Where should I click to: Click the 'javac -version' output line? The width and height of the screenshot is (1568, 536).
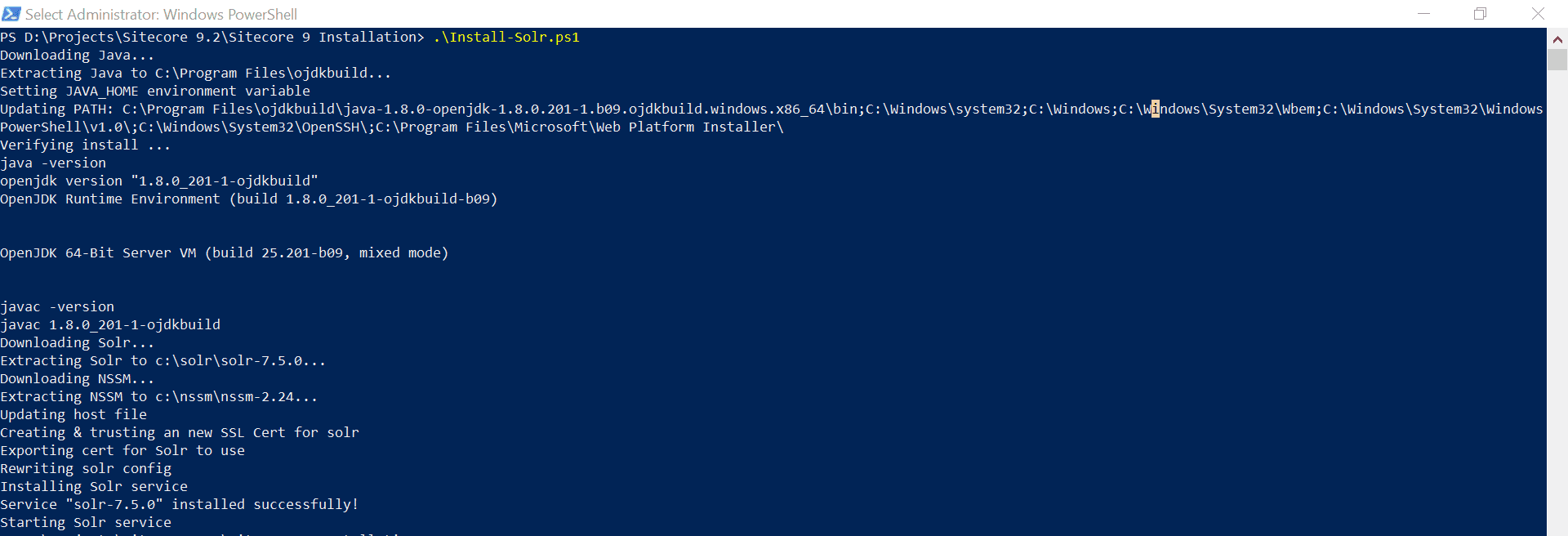click(57, 306)
